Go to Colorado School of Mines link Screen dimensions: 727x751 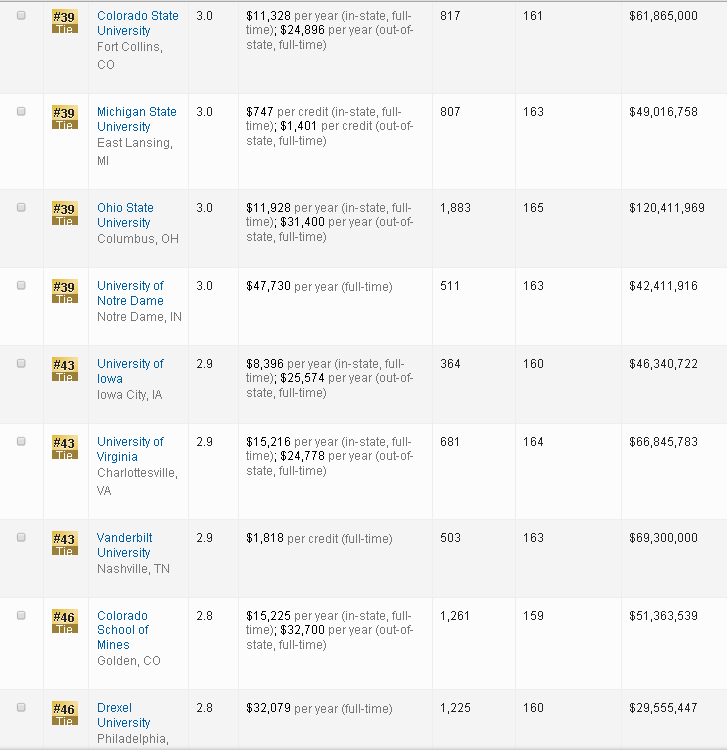pos(123,630)
